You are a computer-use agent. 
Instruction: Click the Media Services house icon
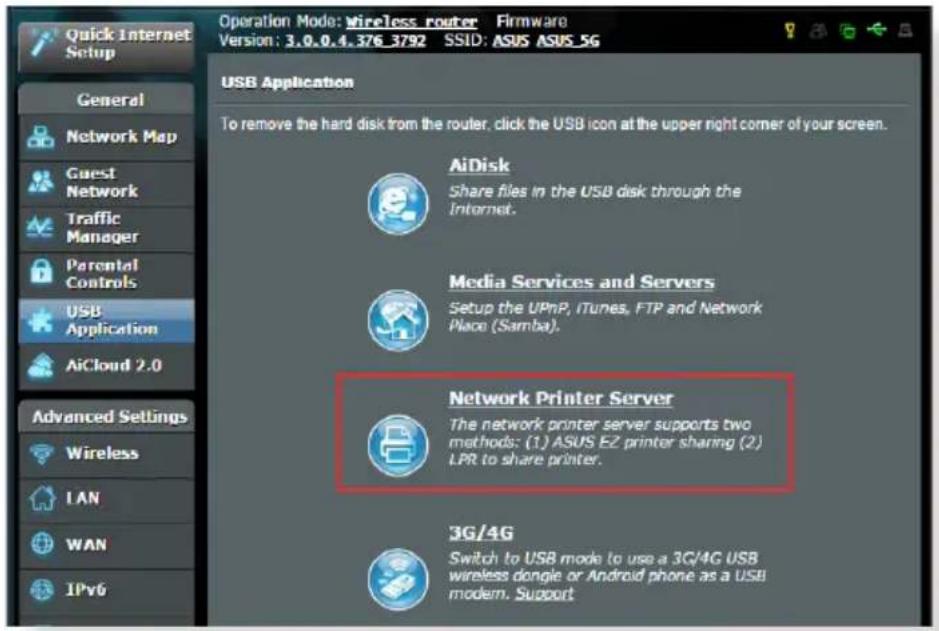(398, 320)
